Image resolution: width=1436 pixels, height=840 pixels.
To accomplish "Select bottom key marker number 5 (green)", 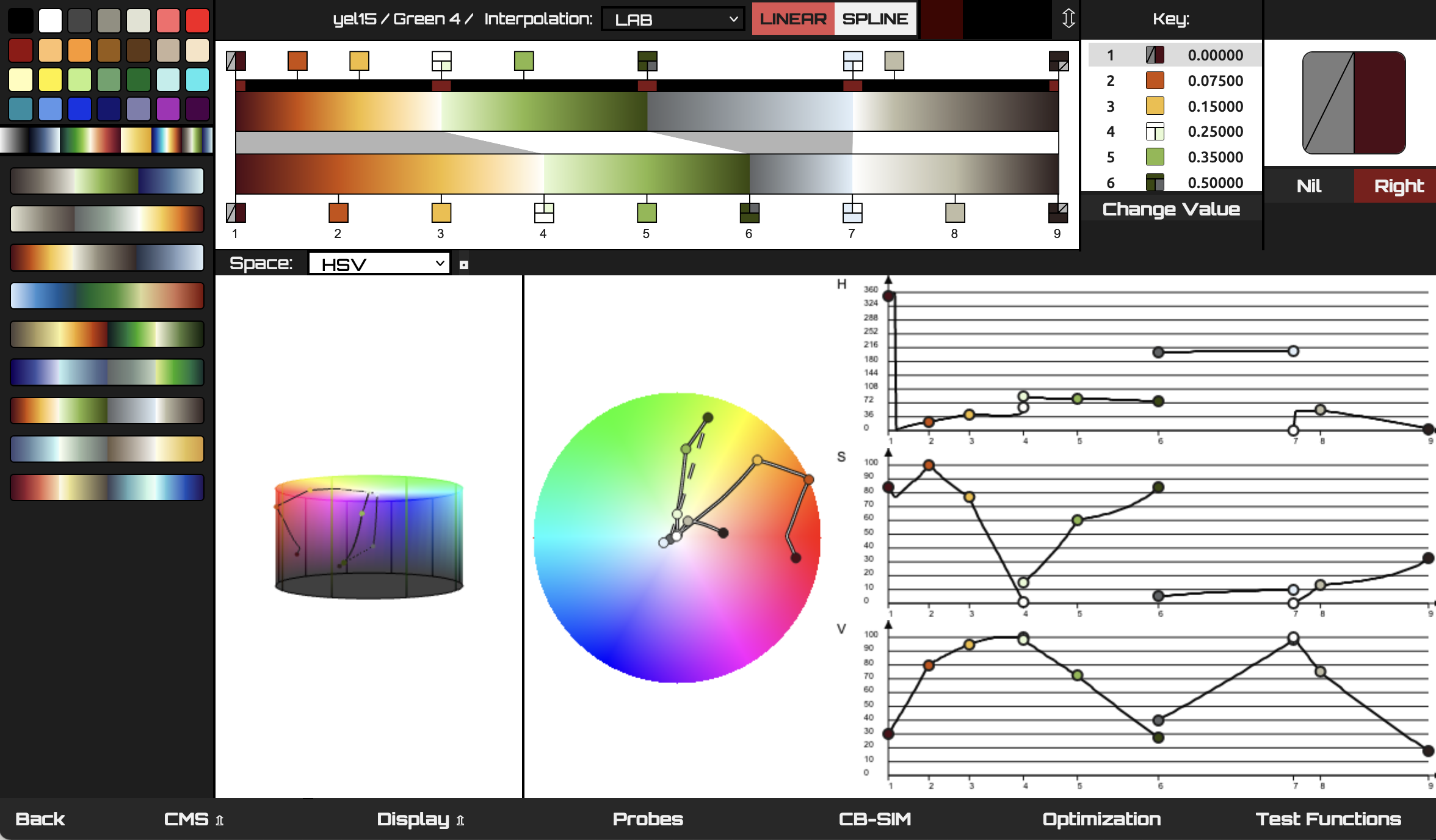I will click(647, 213).
